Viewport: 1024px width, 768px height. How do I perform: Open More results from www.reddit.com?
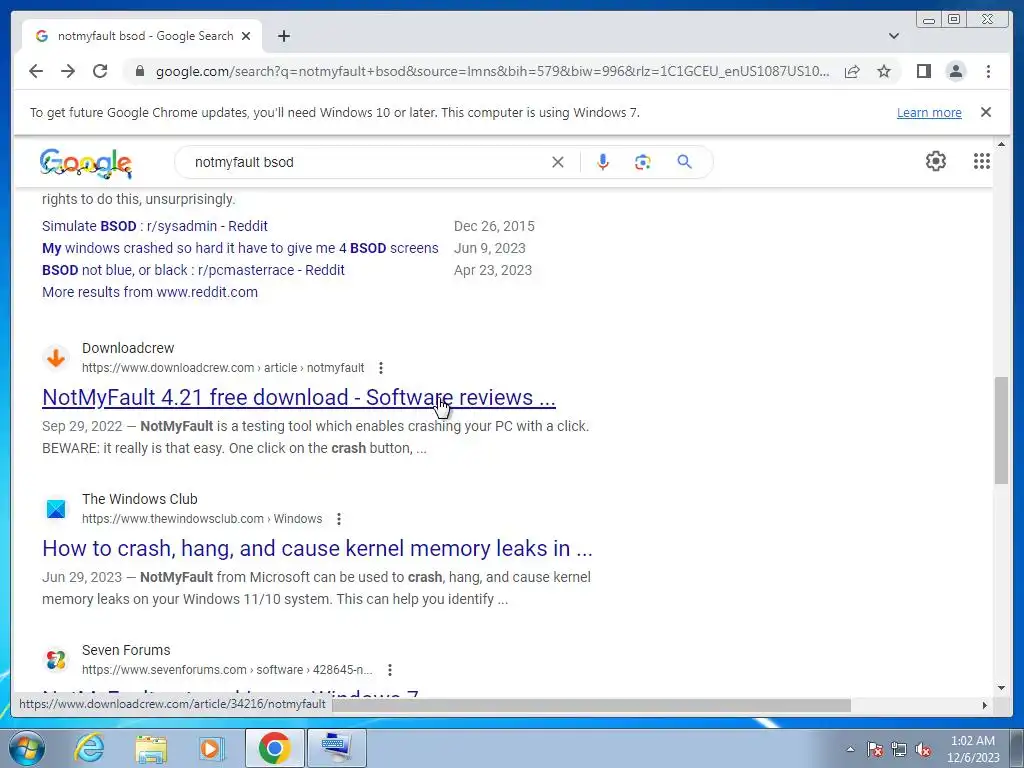tap(150, 292)
